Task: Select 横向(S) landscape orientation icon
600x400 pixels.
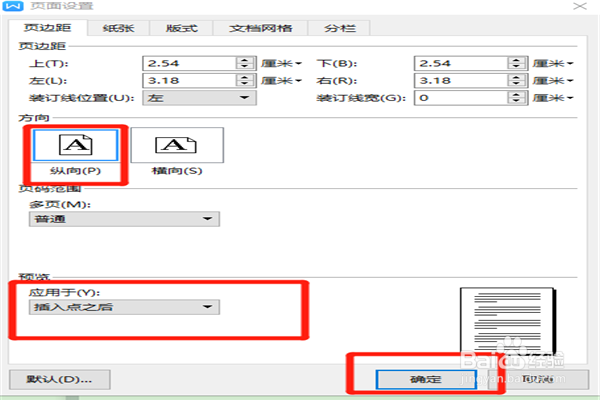Action: 177,145
